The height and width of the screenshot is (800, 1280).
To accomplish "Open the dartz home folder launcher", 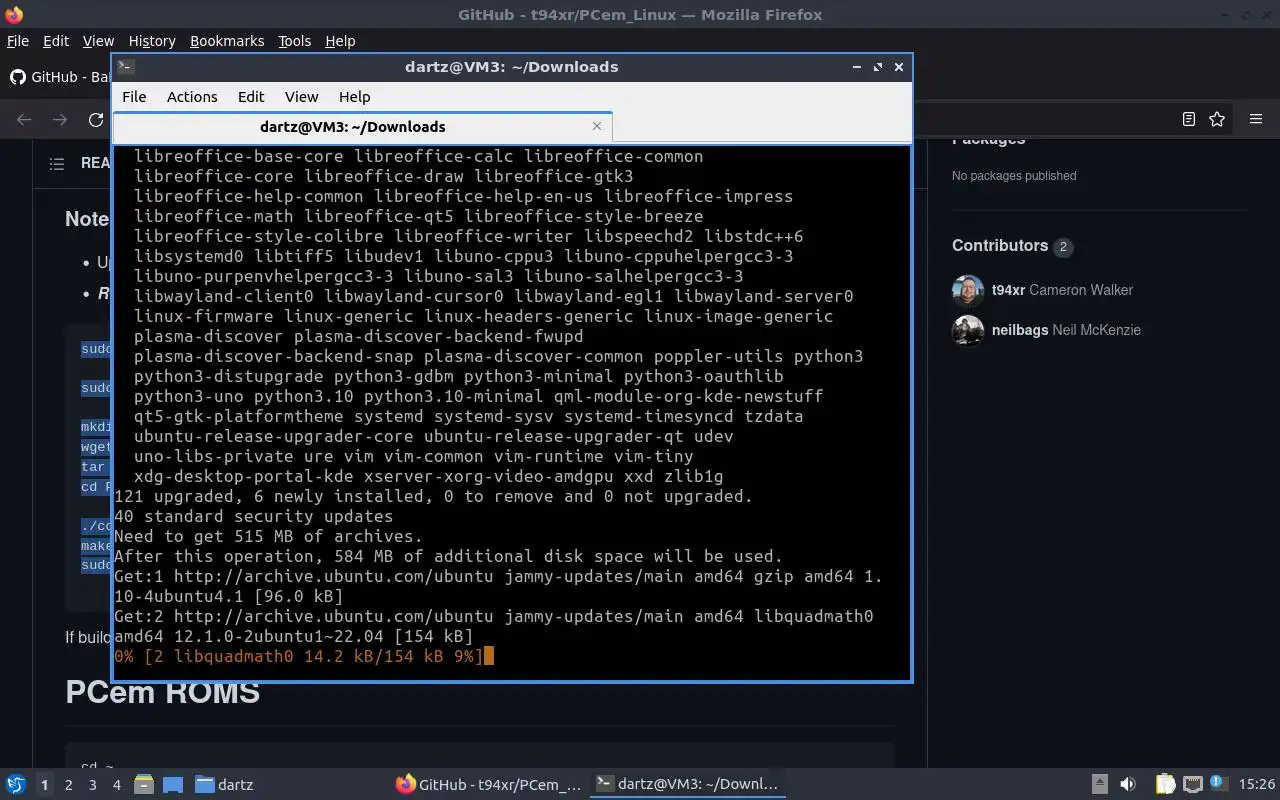I will coord(224,784).
